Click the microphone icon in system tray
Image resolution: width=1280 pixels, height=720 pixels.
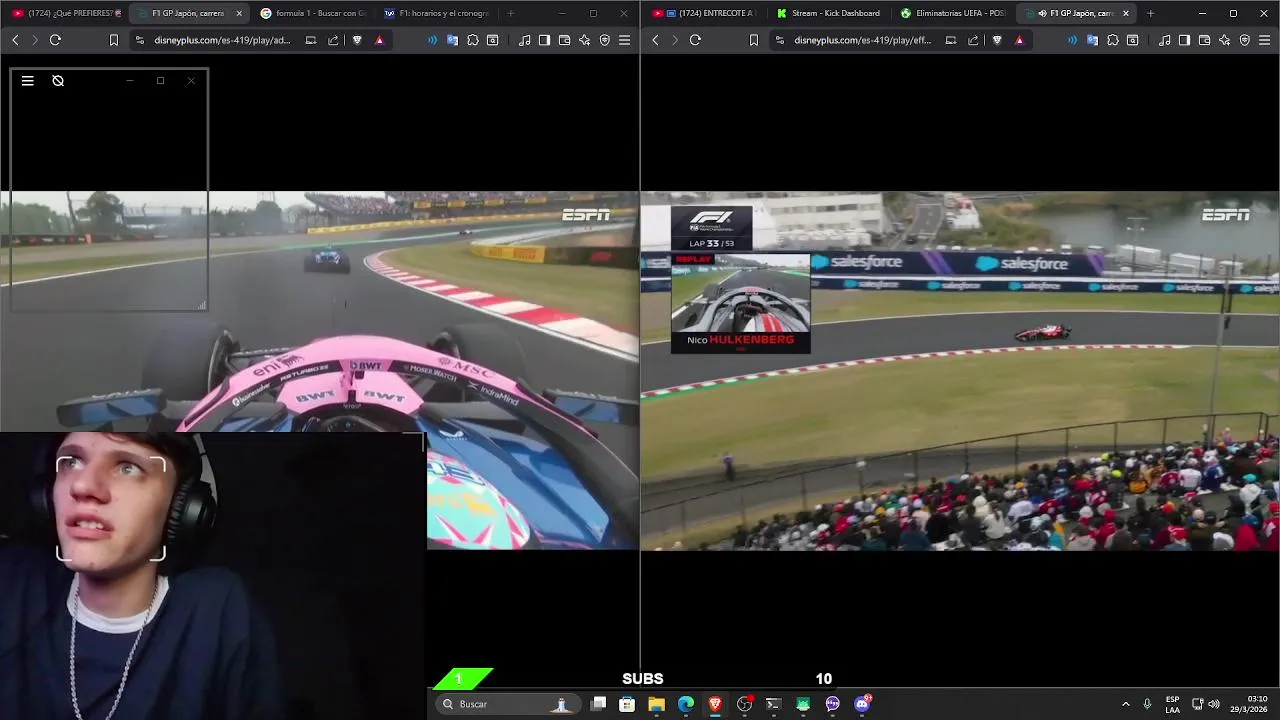(x=1147, y=704)
